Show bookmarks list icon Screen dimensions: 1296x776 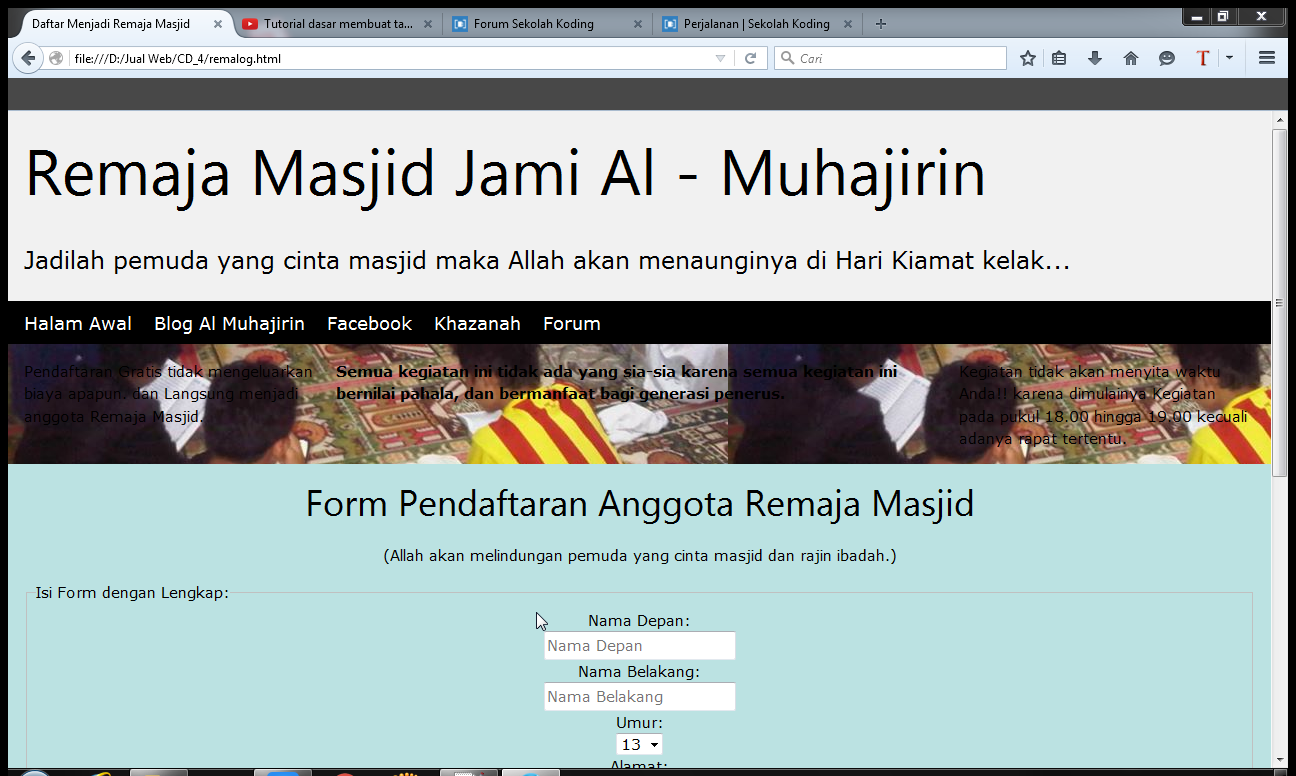tap(1059, 58)
